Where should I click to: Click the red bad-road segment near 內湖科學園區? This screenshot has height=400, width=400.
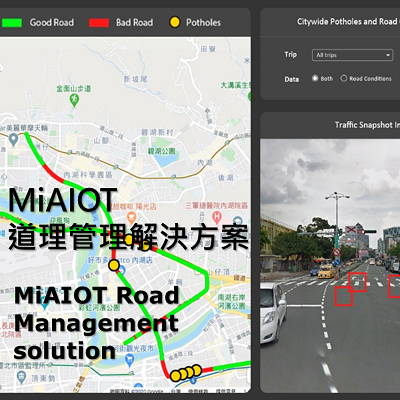53,173
